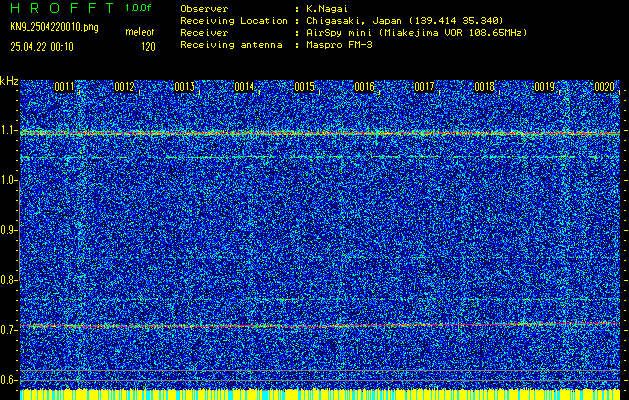Image resolution: width=629 pixels, height=400 pixels.
Task: Click the 0.7 kHz axis tick
Action: pos(8,330)
